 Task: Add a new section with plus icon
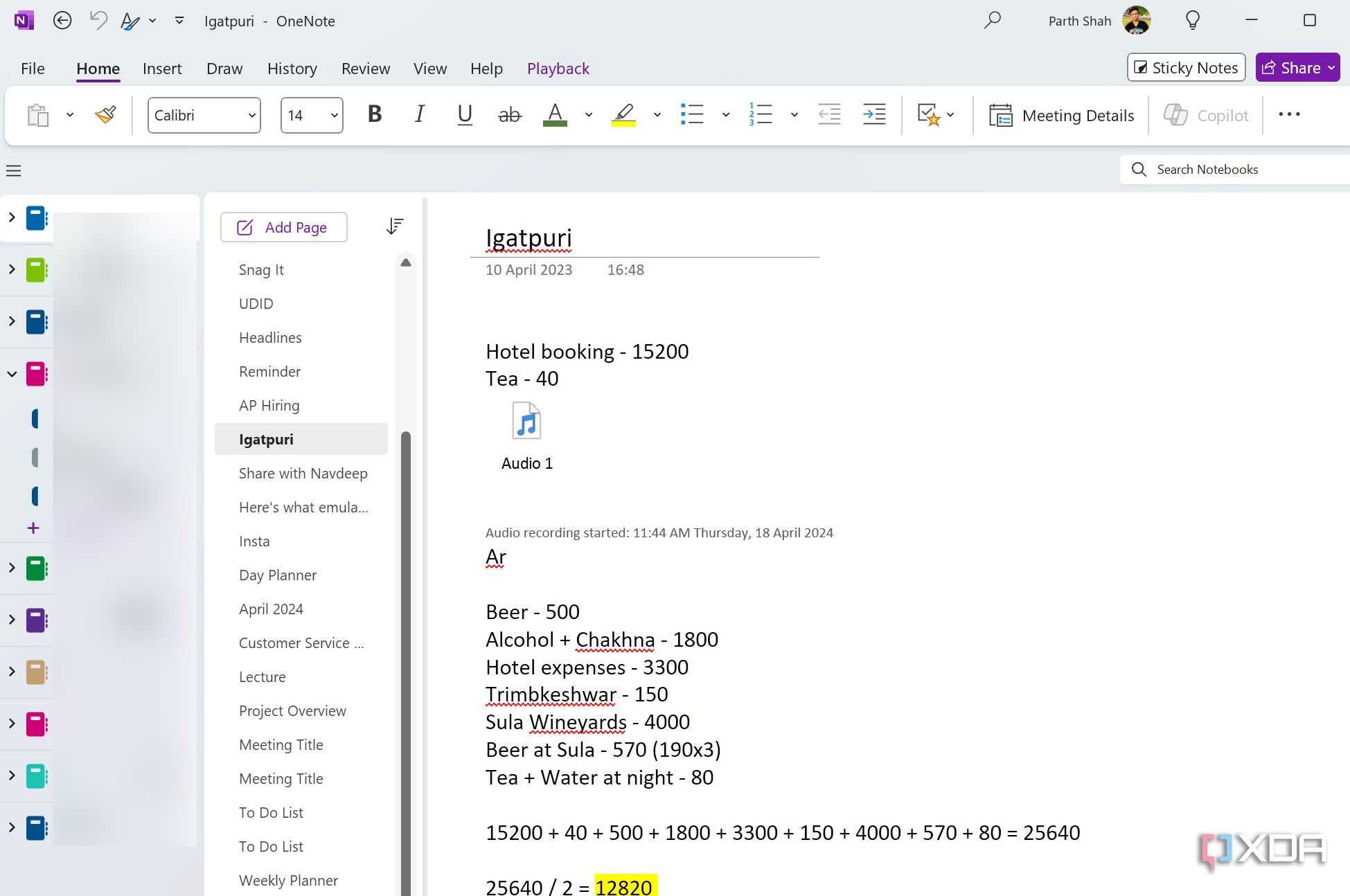coord(33,528)
